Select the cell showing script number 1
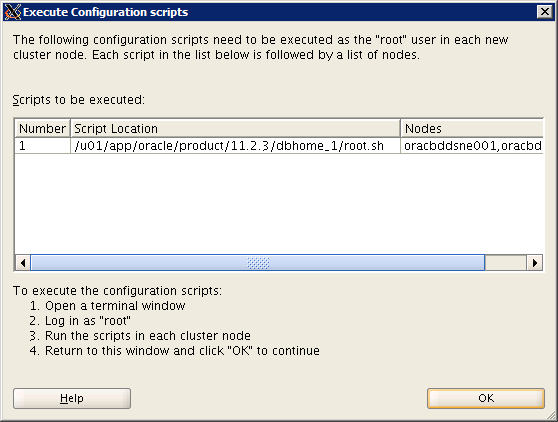The image size is (558, 422). [x=42, y=146]
